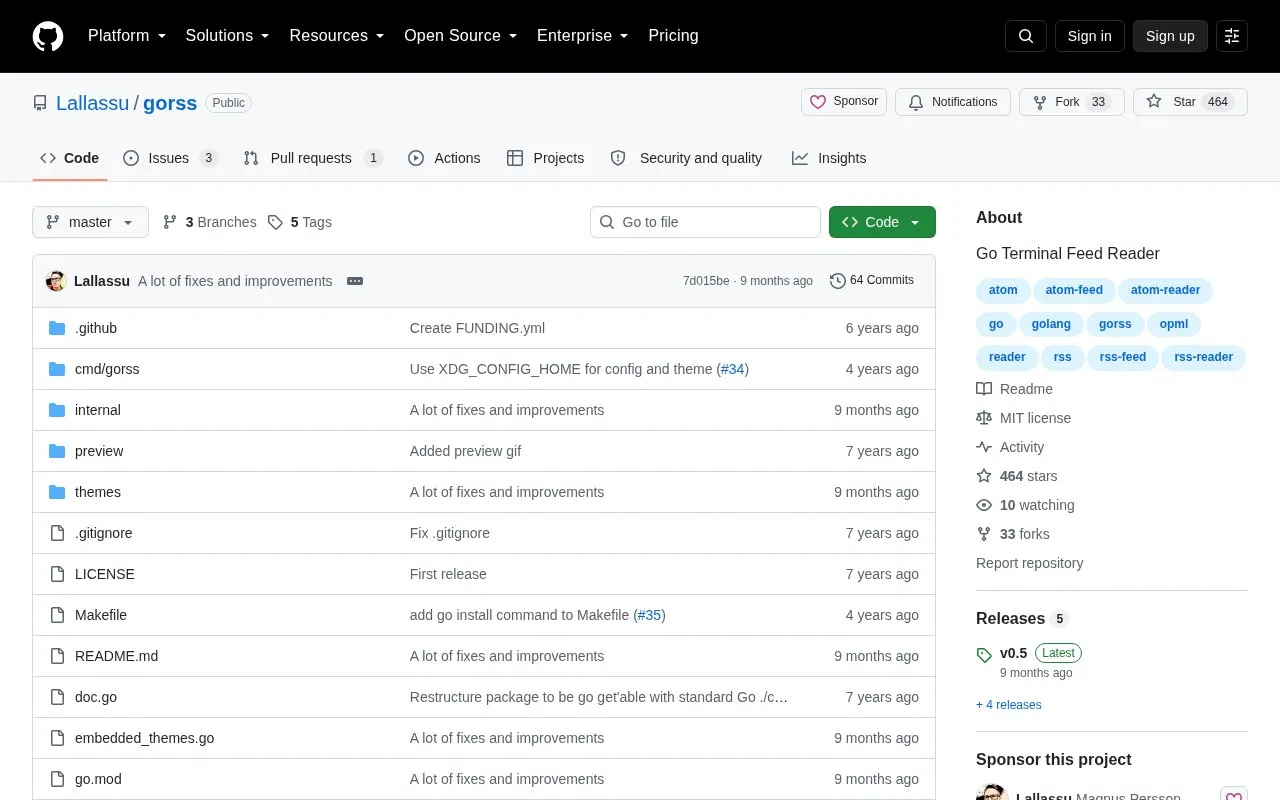Open the .github folder
The image size is (1280, 800).
tap(96, 328)
